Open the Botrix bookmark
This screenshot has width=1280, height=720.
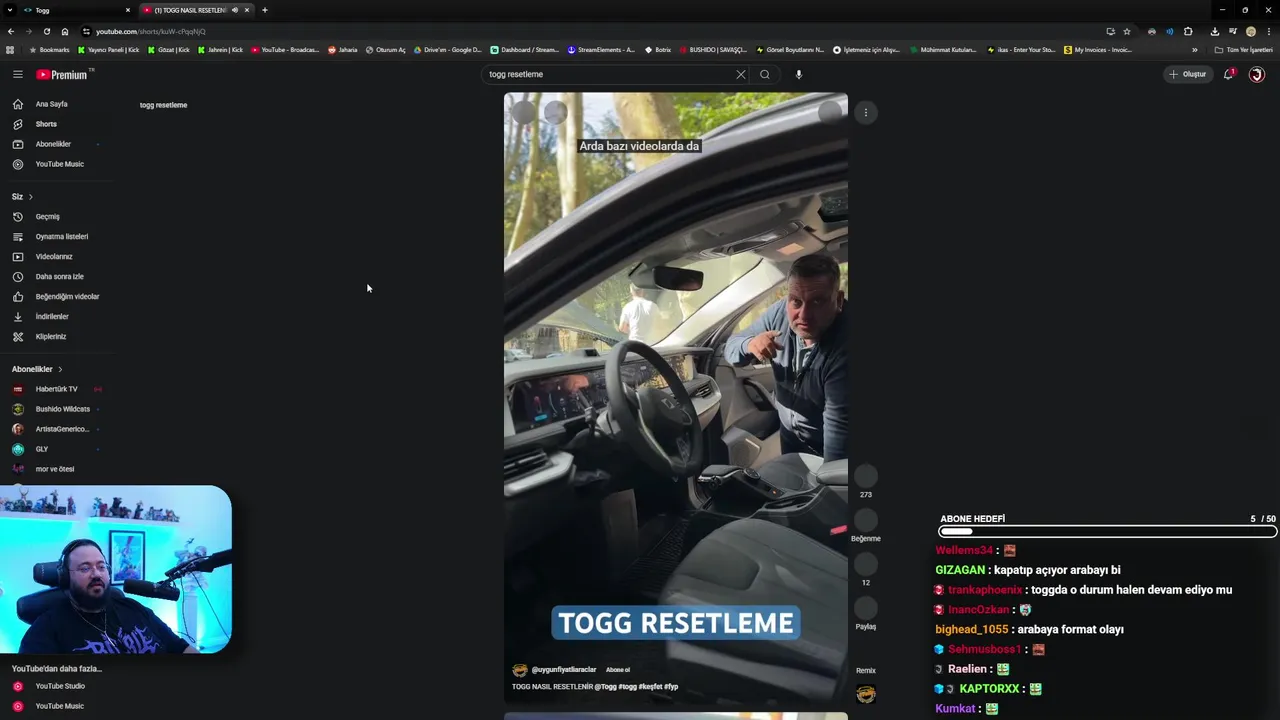(658, 50)
